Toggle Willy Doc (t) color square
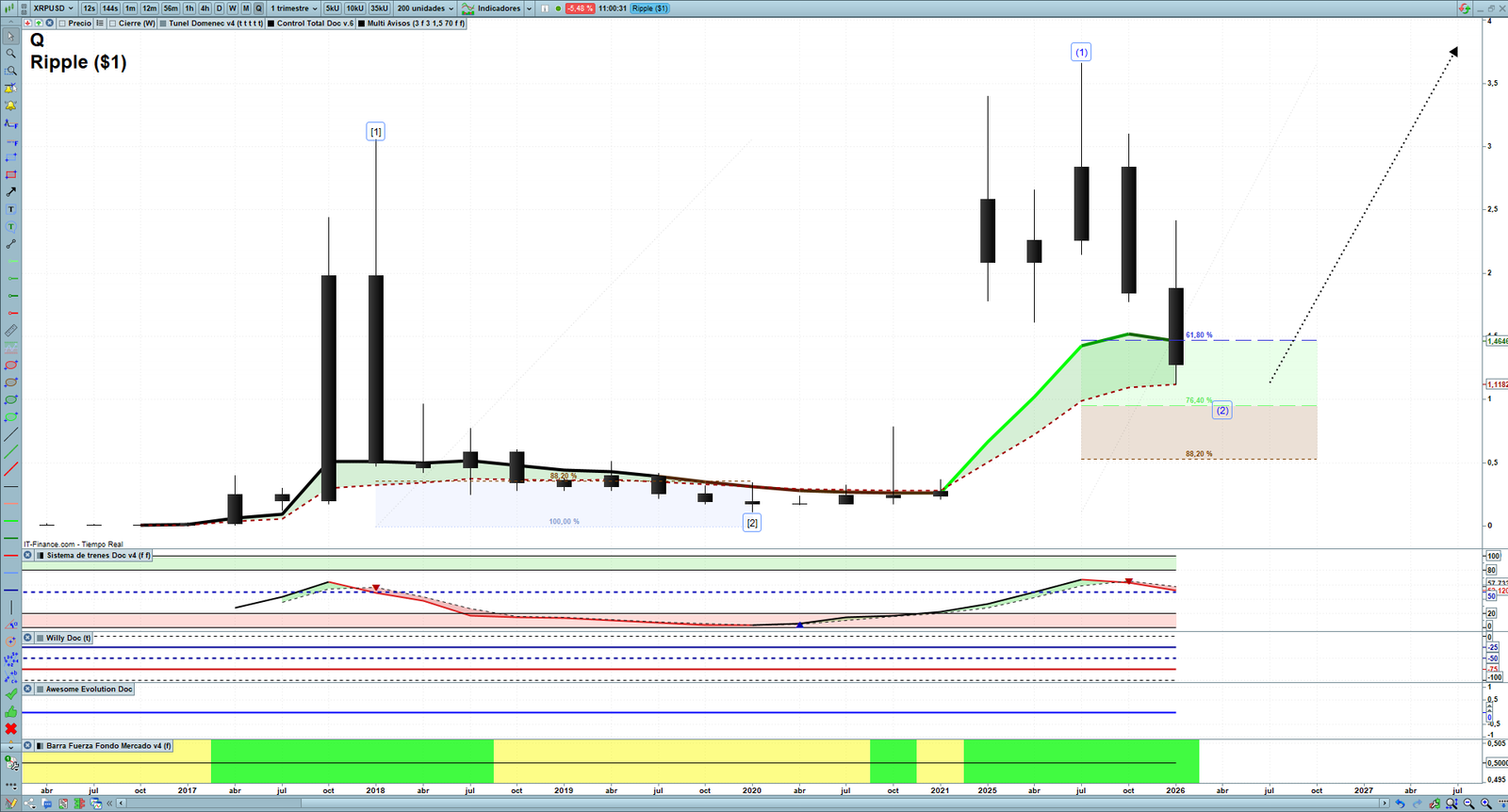Viewport: 1508px width, 812px height. (x=40, y=638)
